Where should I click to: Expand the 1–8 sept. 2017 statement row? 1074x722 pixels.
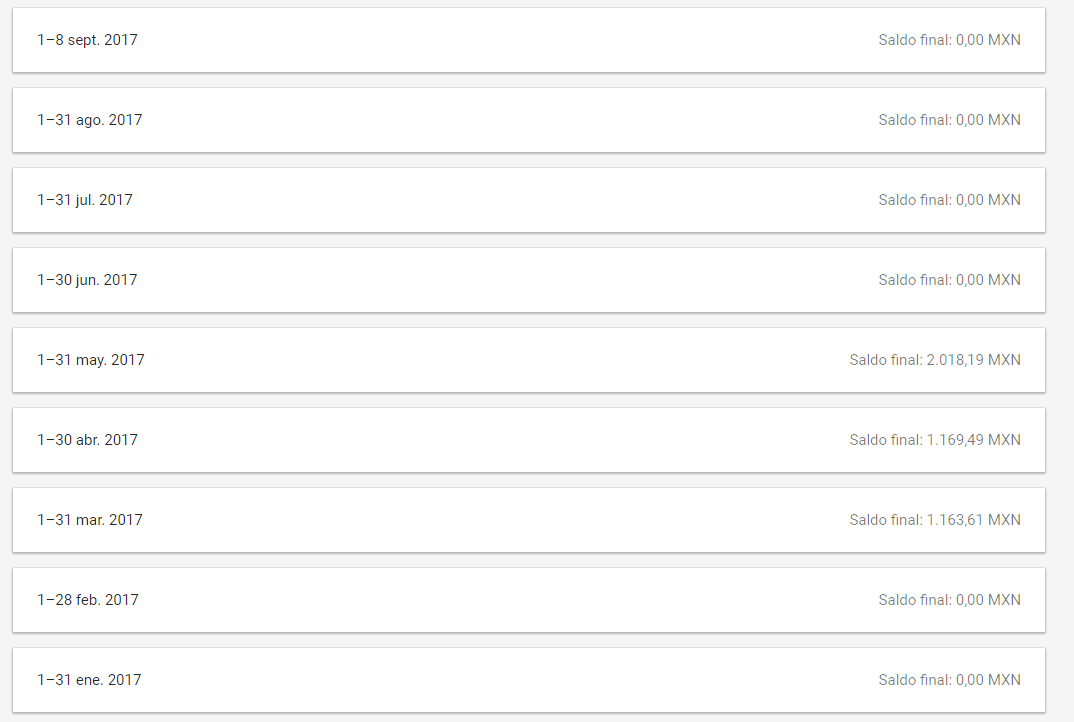pyautogui.click(x=529, y=40)
